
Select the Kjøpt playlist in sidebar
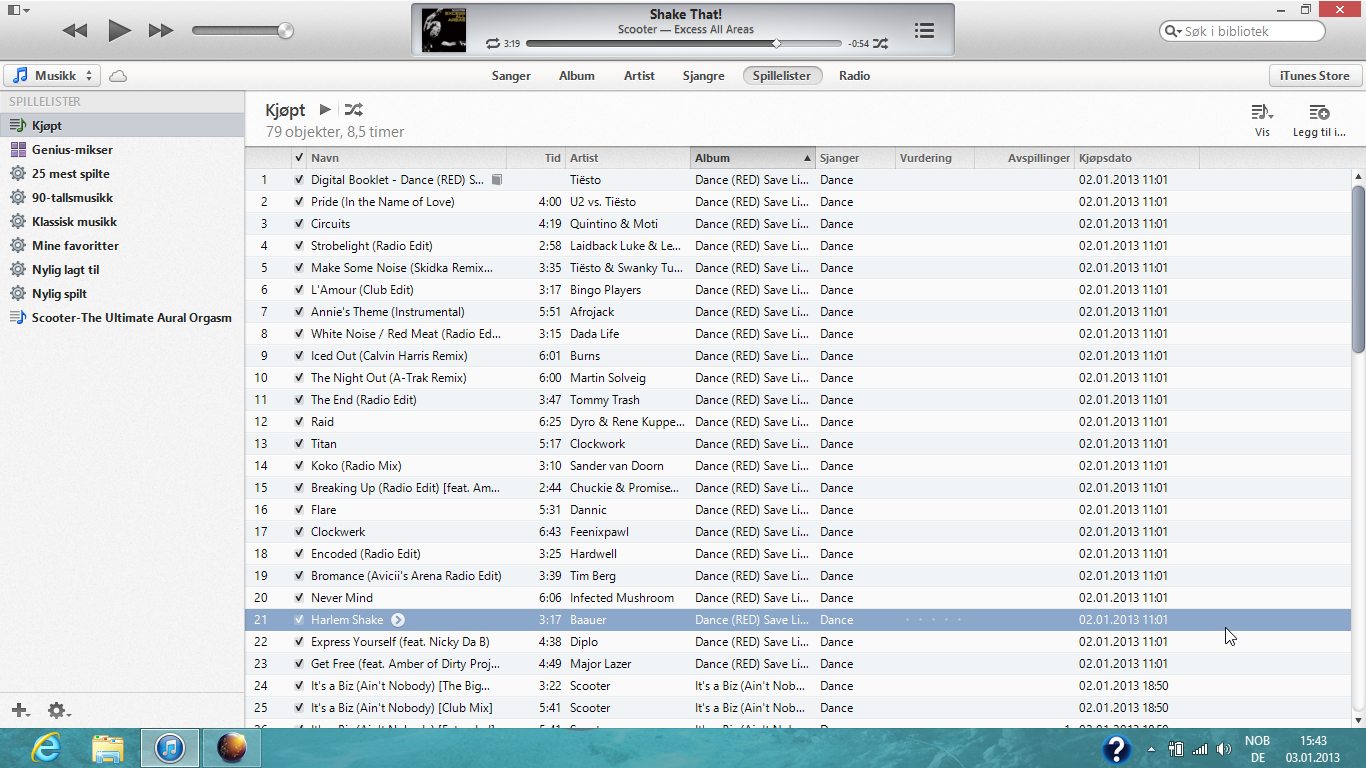click(122, 126)
